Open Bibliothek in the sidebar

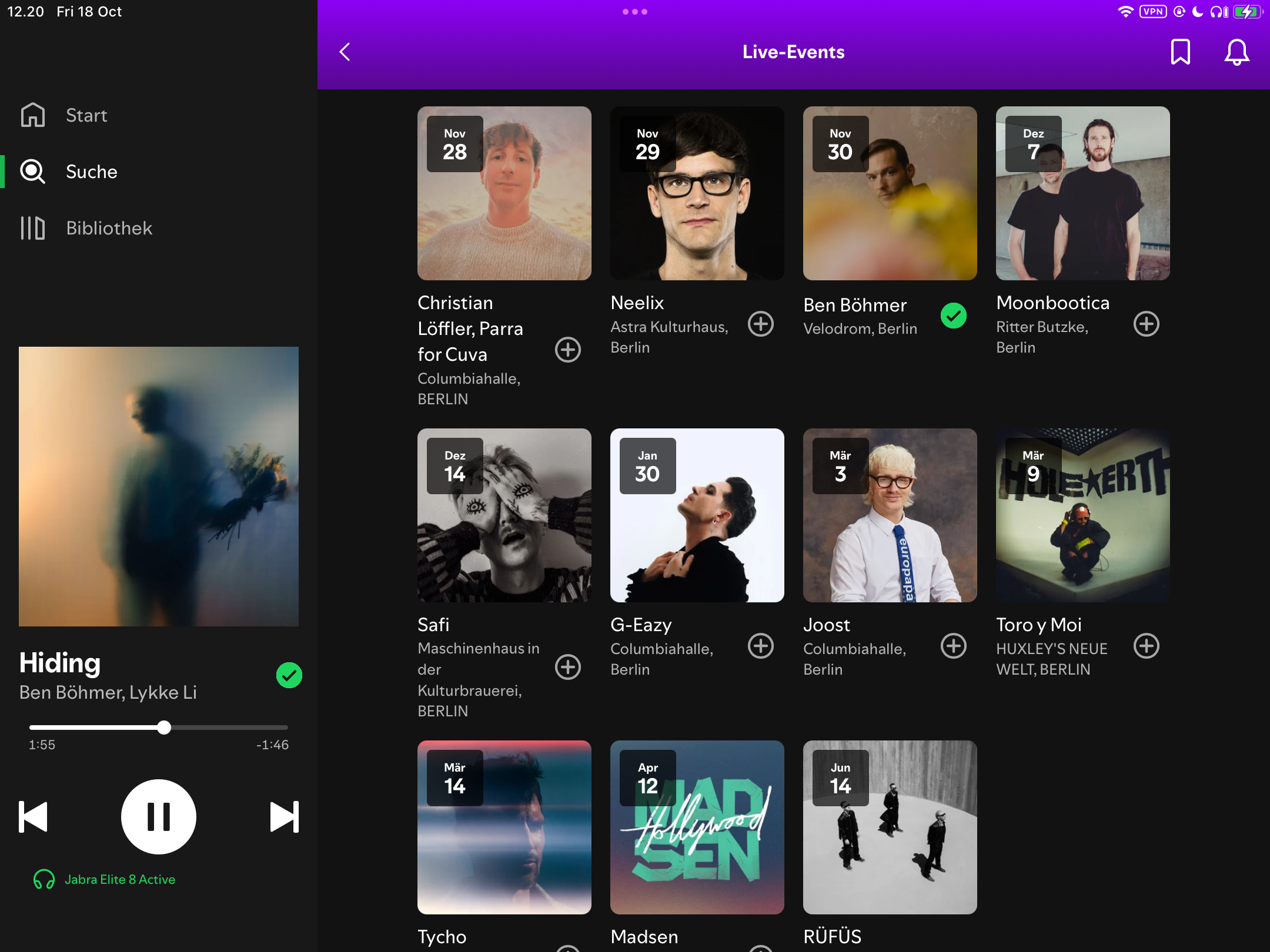[x=109, y=228]
